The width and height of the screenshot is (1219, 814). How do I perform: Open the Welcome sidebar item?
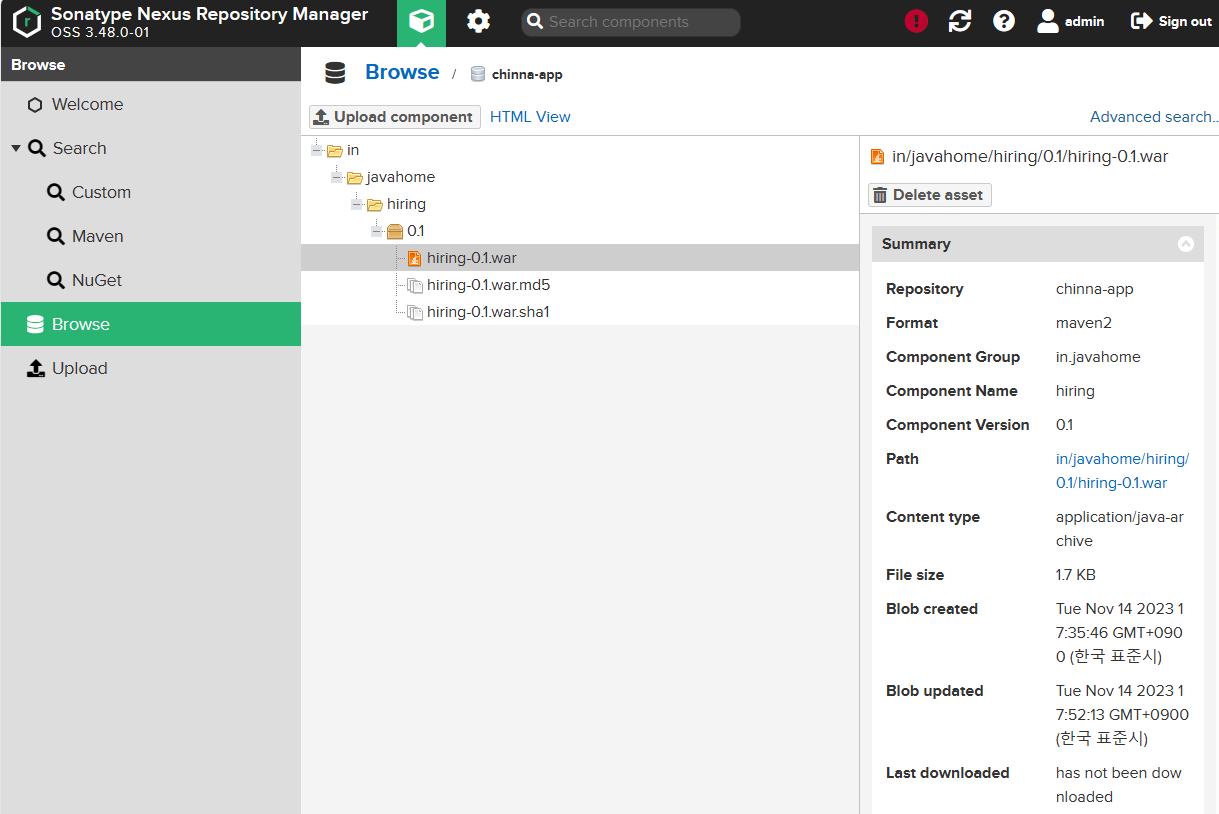(151, 104)
